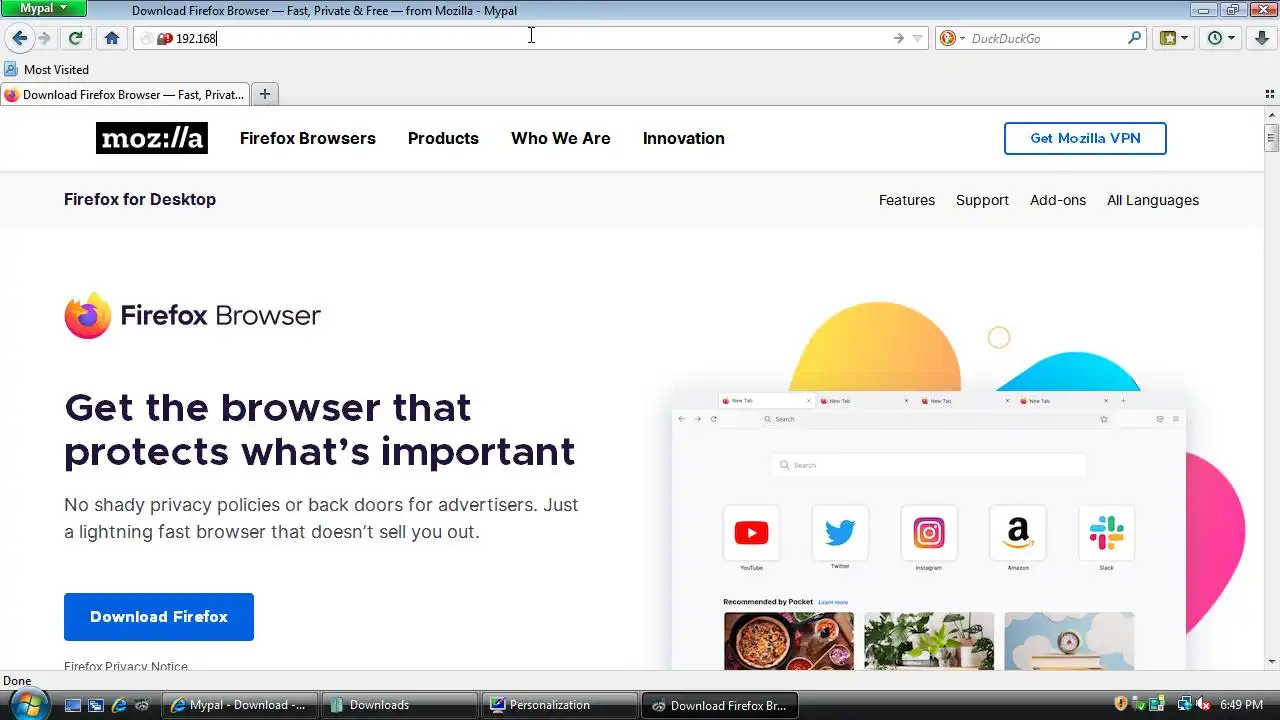
Task: Click the list all tabs grid icon
Action: coord(1270,94)
